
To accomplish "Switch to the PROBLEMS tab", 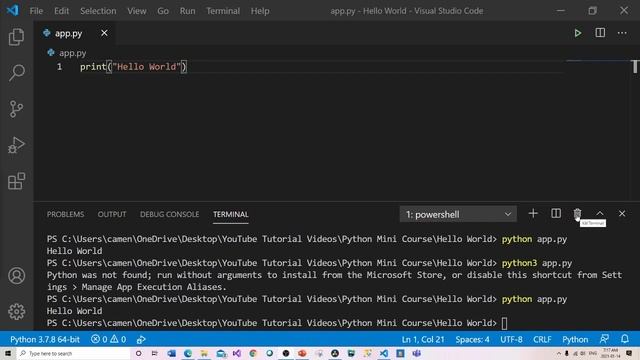I will [65, 215].
